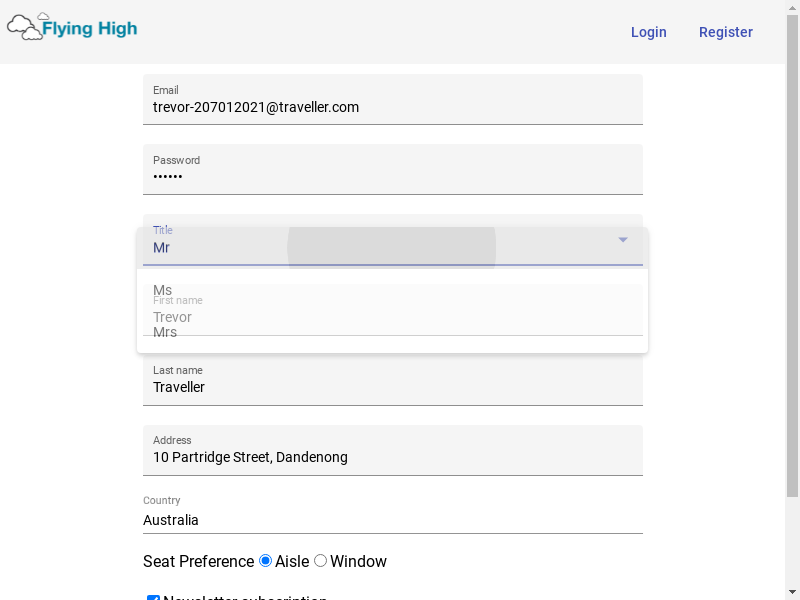The image size is (800, 600).
Task: Go to the Register link
Action: (x=725, y=32)
